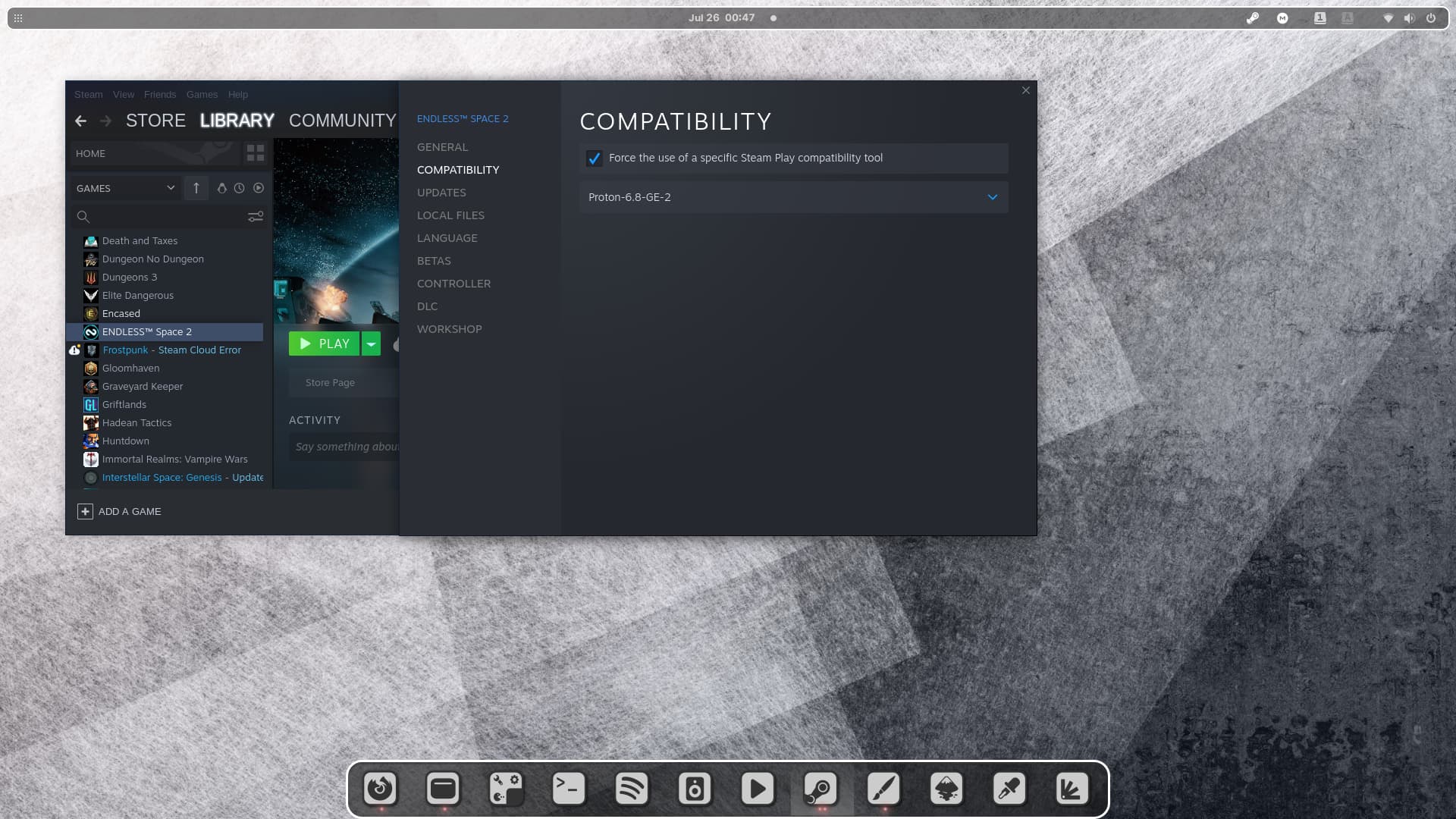Viewport: 1456px width, 819px height.
Task: Select Huntdown in game list
Action: click(125, 441)
